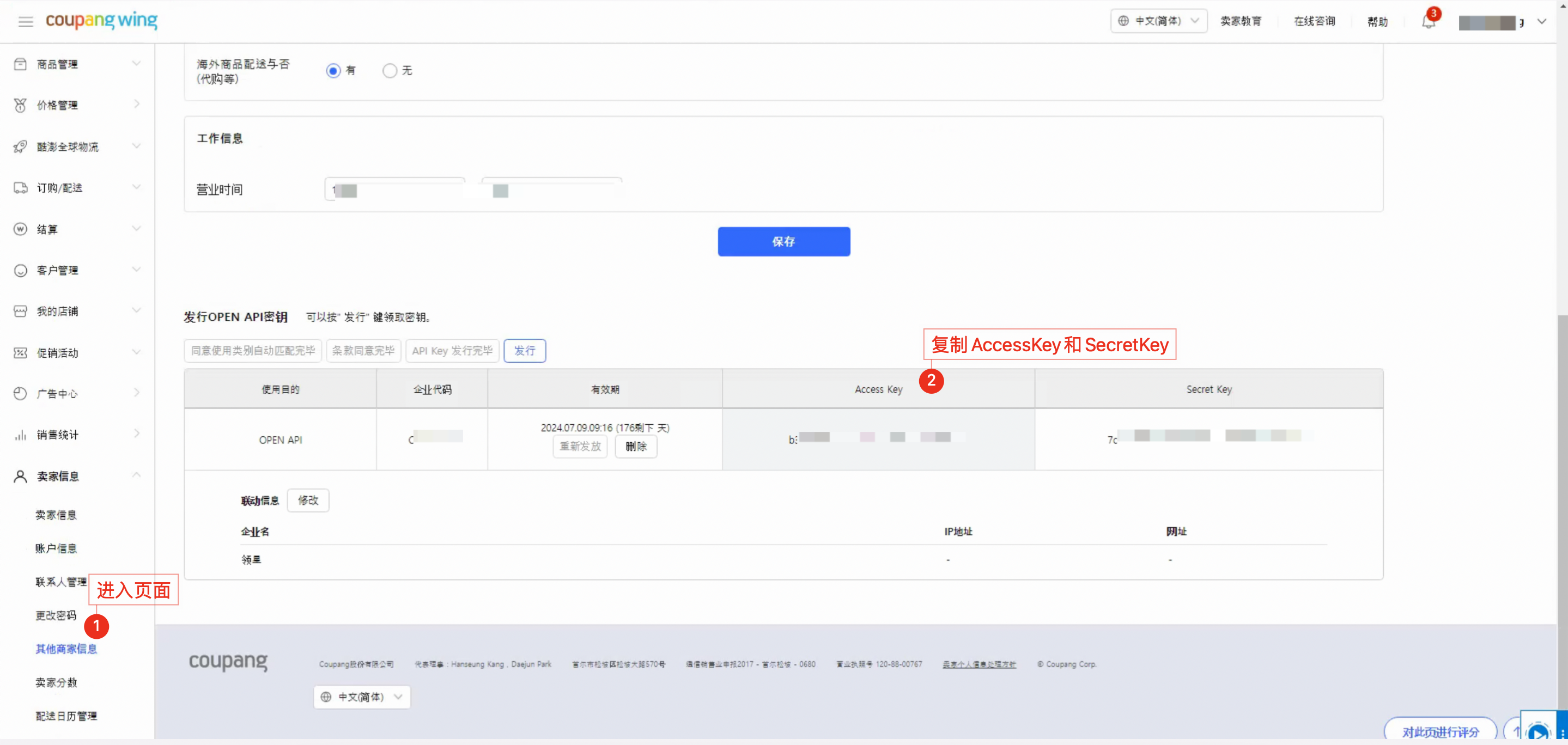Click the hamburger menu icon

coord(26,22)
